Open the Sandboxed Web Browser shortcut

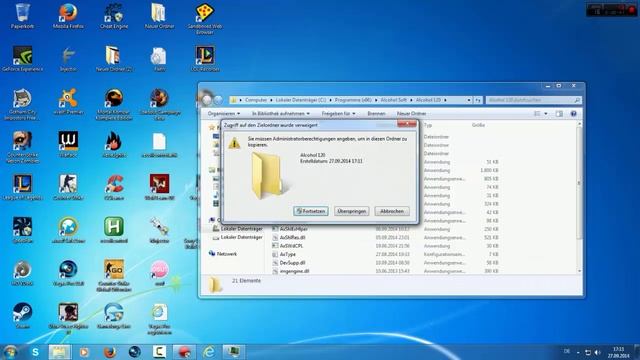pyautogui.click(x=205, y=18)
